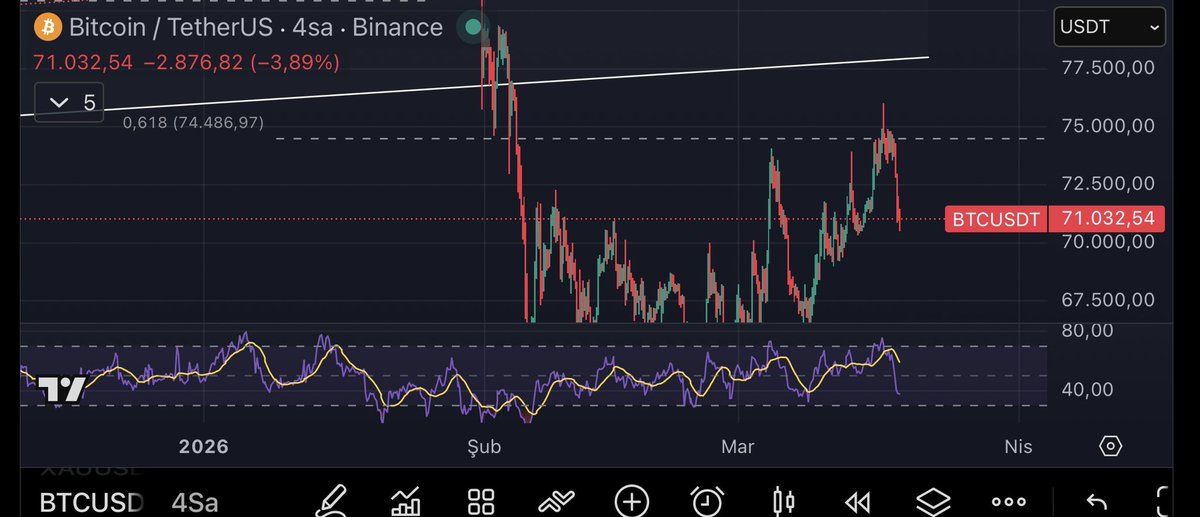Tap the RSI 80,00 scale label

[1086, 330]
